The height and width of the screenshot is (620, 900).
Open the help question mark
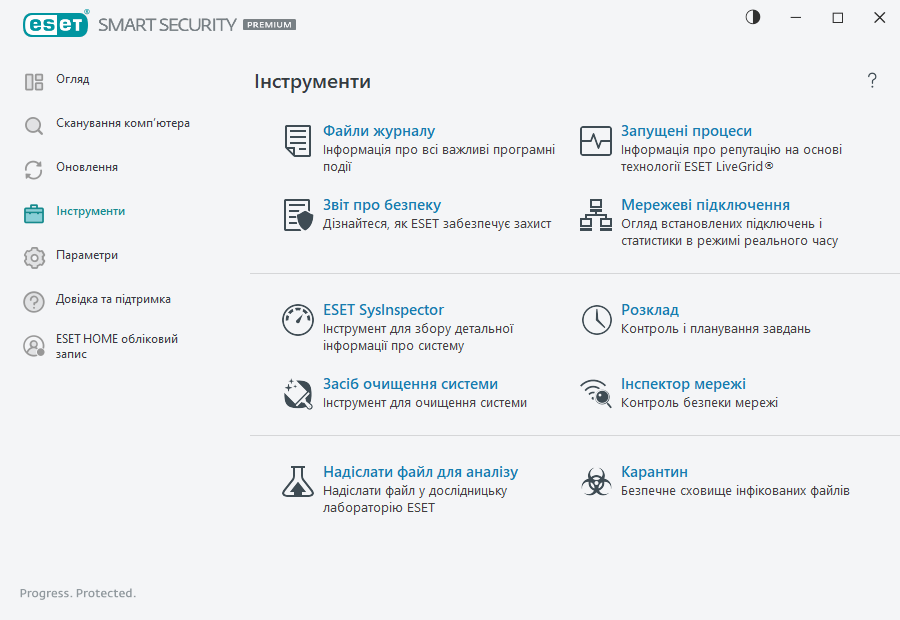point(872,81)
